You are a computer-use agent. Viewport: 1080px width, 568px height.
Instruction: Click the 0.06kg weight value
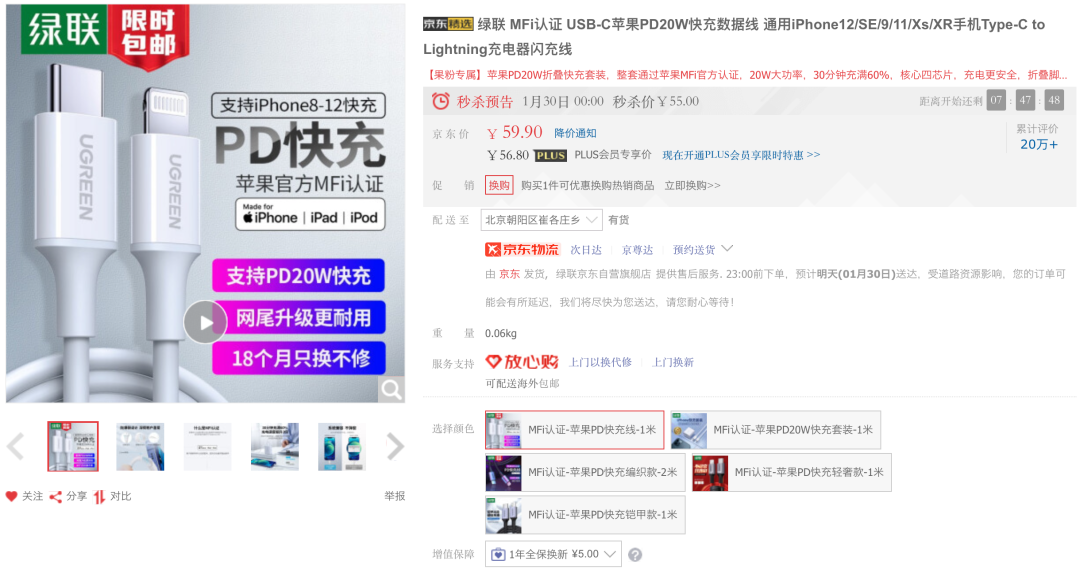[501, 333]
